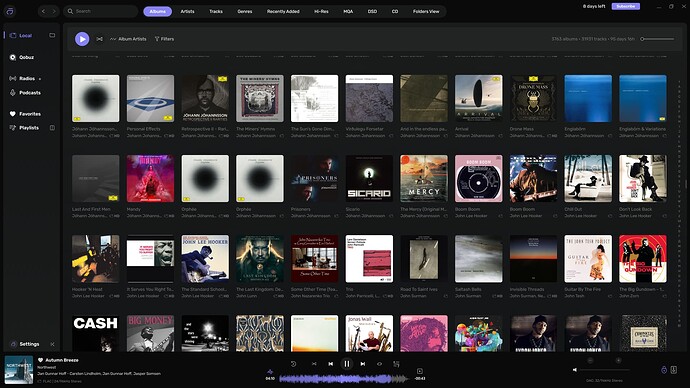Screen dimensions: 690x388
Task: Open the Genres tab
Action: click(245, 11)
